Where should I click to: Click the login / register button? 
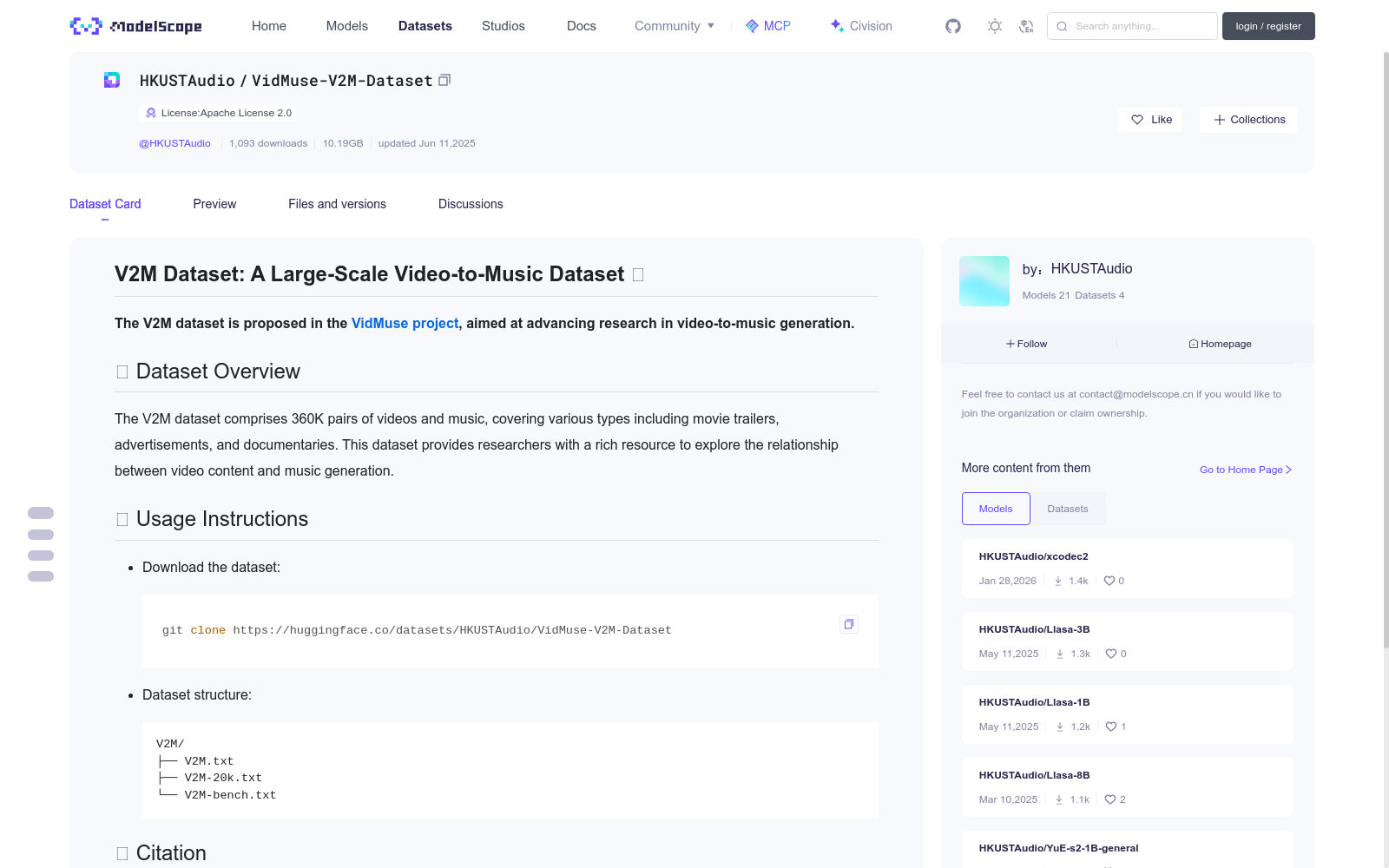coord(1268,26)
